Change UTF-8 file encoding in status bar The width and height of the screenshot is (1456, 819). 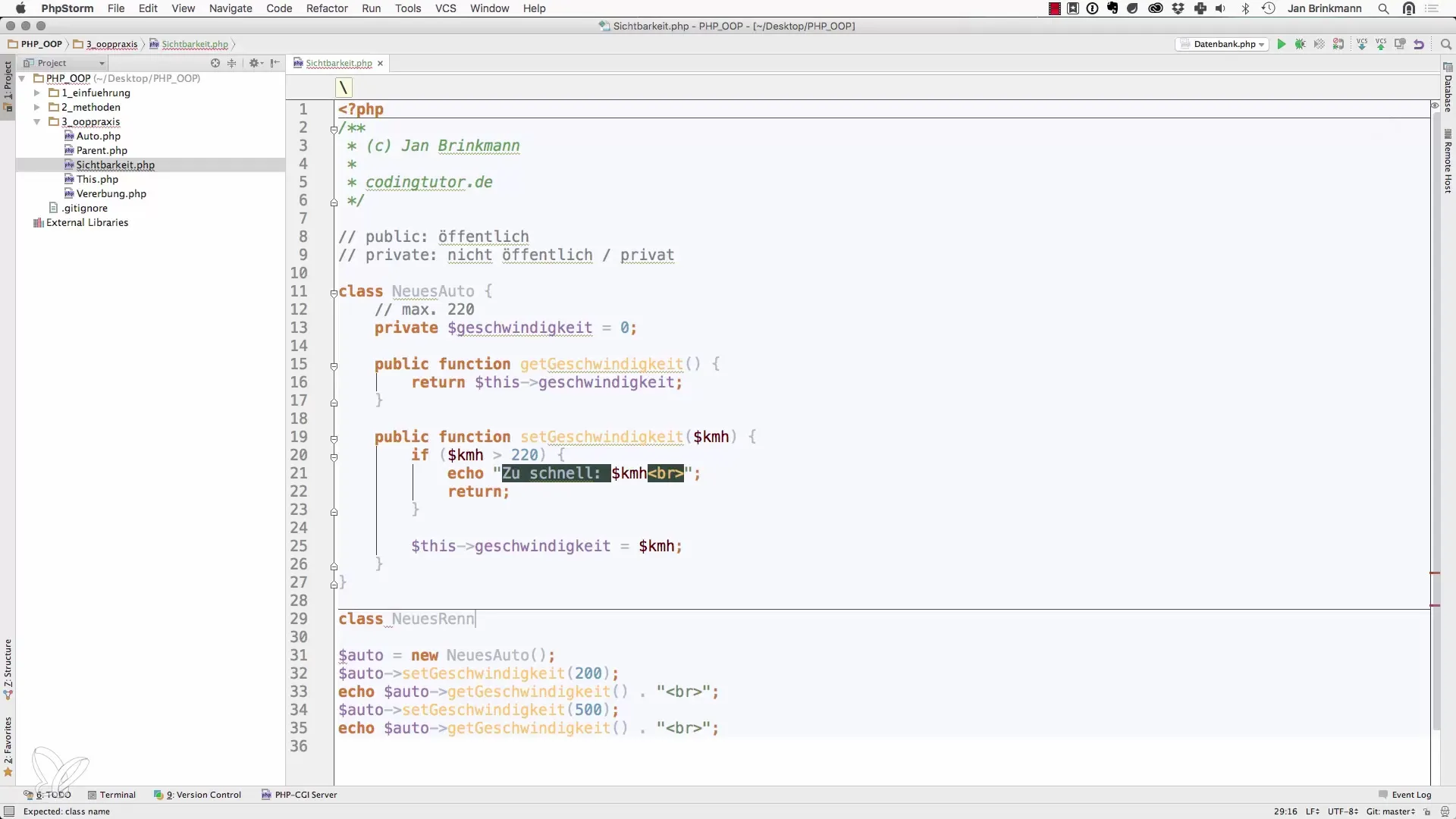click(1343, 811)
